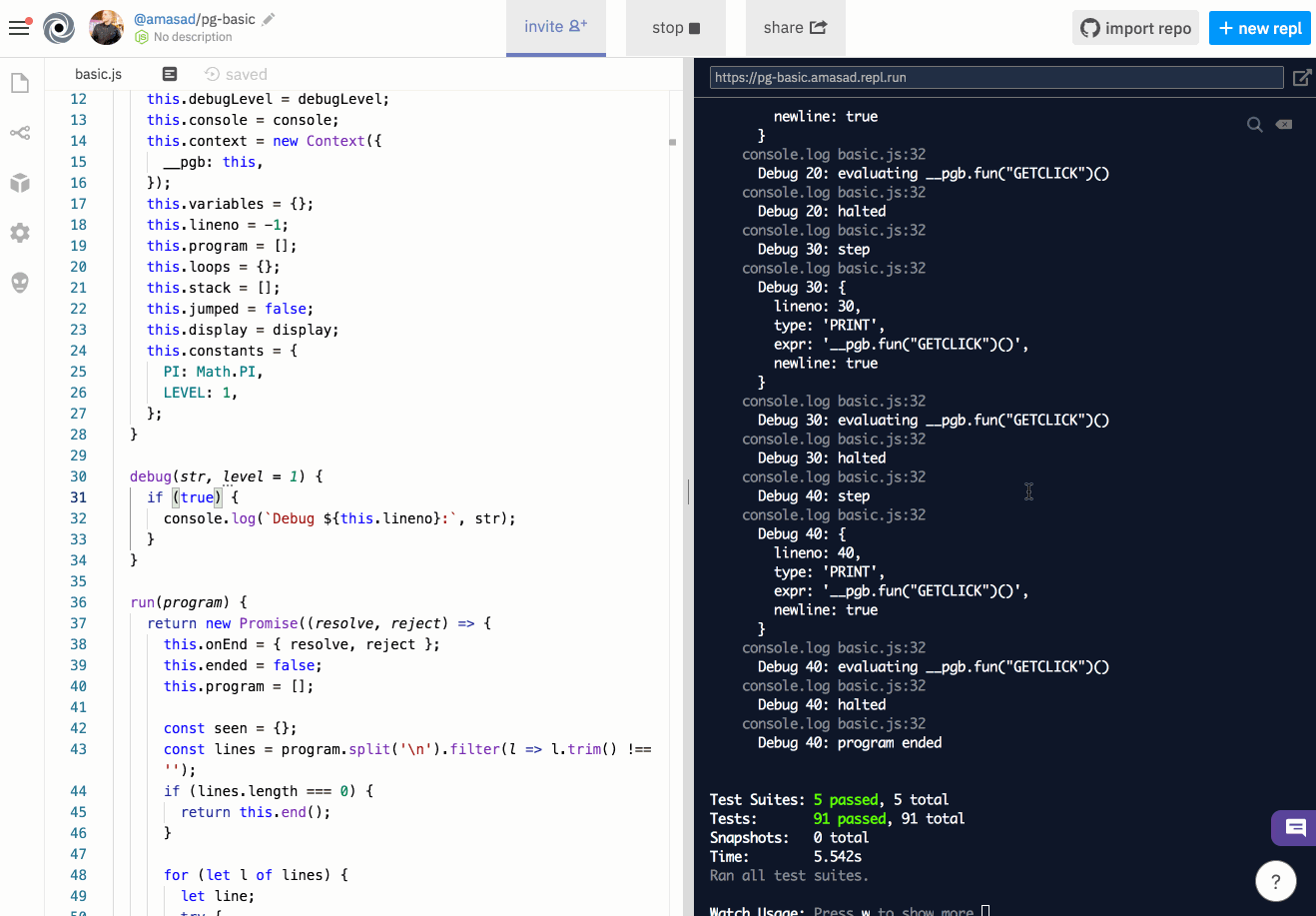Image resolution: width=1316 pixels, height=916 pixels.
Task: Click the preview URL address field
Action: (995, 78)
